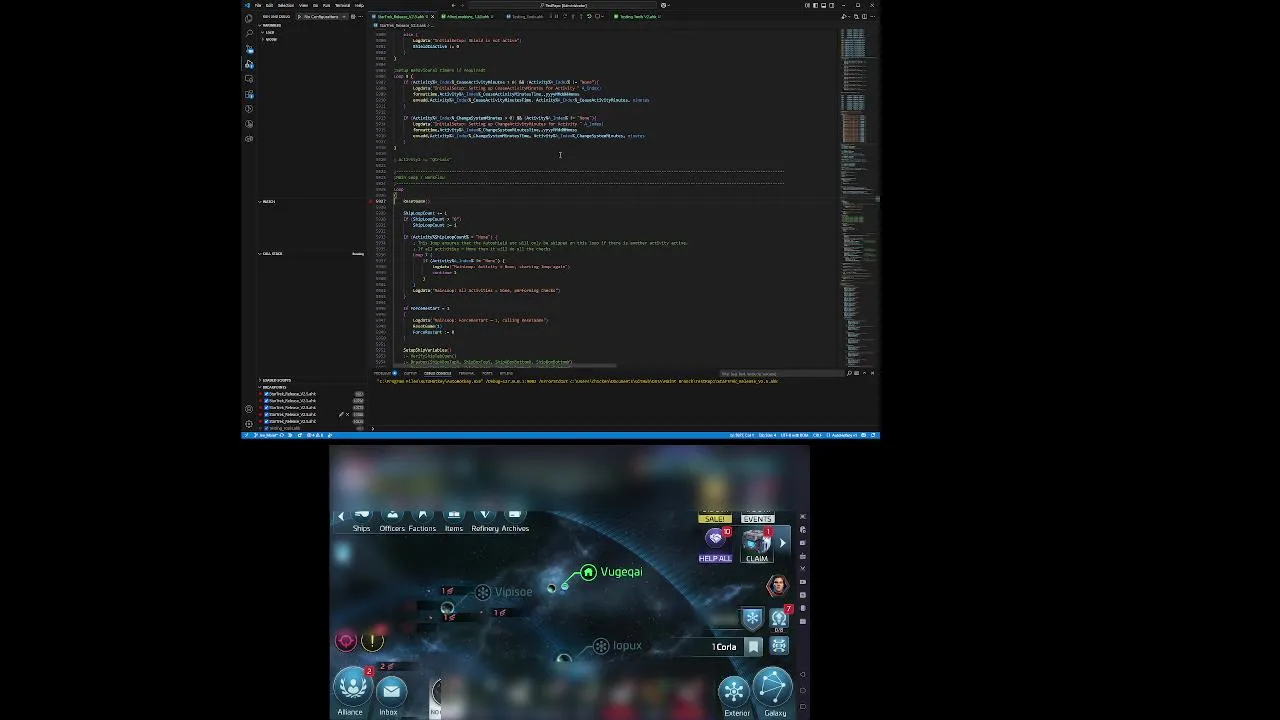The image size is (1280, 720).
Task: Click the bookmark icon beside 1Corla
Action: (x=753, y=647)
